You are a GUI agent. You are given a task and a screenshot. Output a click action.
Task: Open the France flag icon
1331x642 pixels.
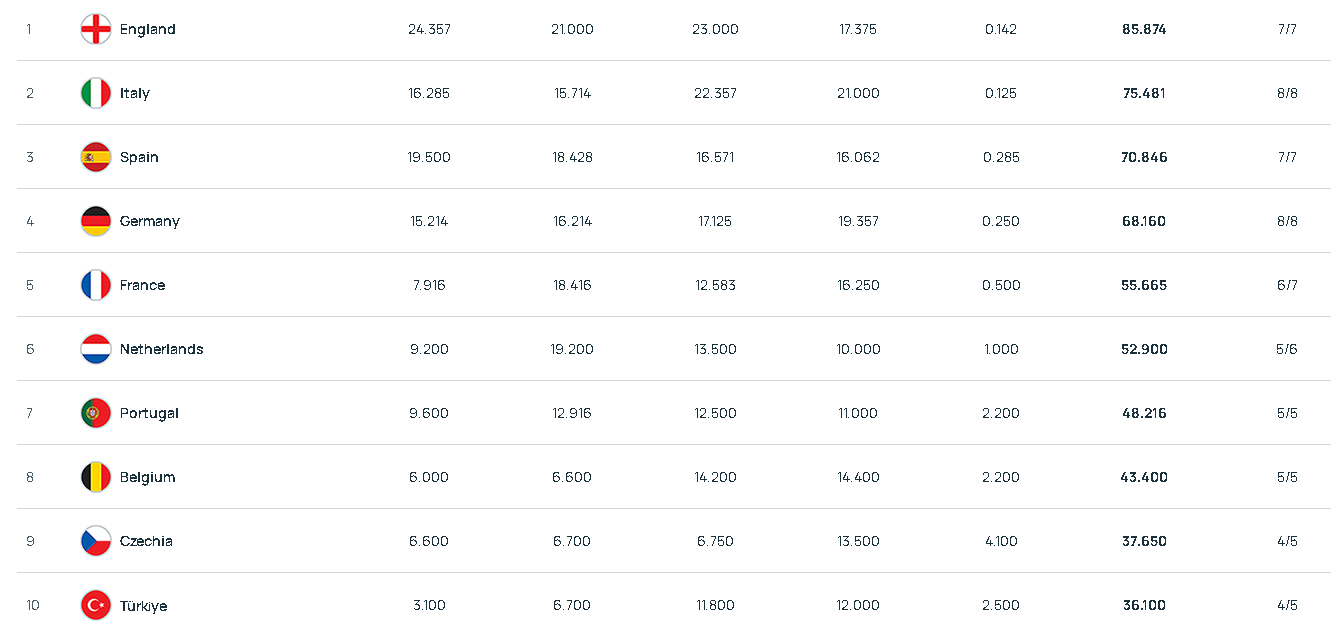(x=96, y=285)
